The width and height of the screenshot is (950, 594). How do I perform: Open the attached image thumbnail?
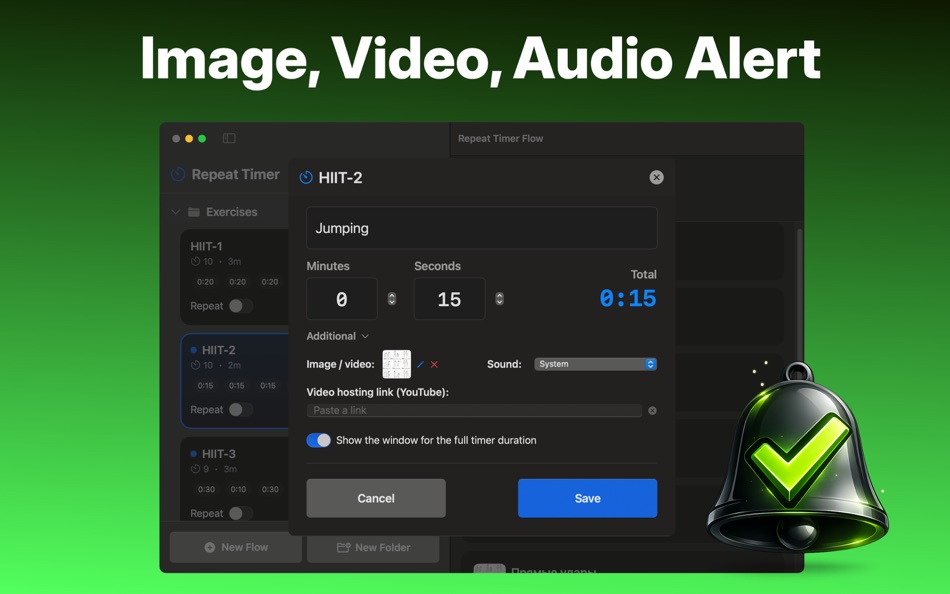click(397, 364)
